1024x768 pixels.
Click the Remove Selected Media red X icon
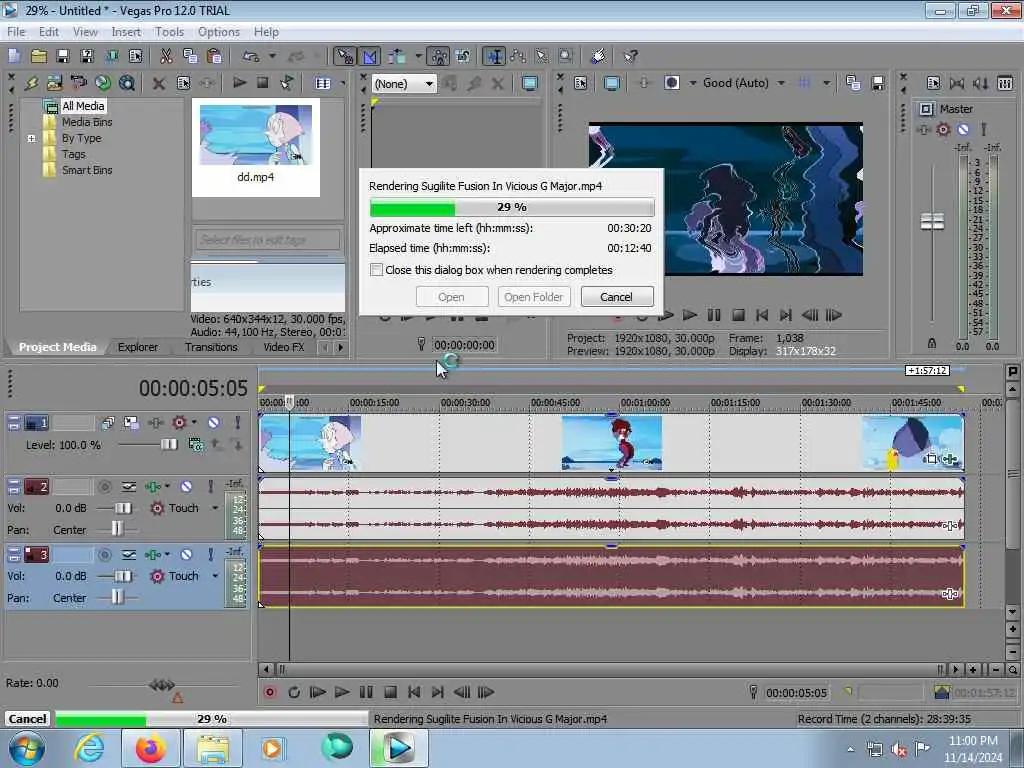159,83
